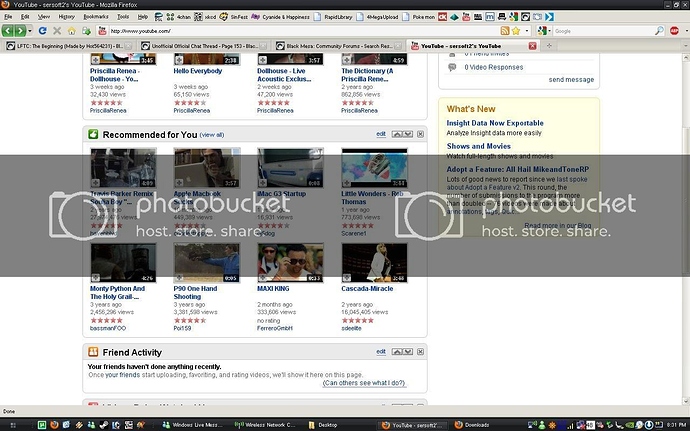The width and height of the screenshot is (690, 431).
Task: Click the Google search box
Action: tap(604, 31)
